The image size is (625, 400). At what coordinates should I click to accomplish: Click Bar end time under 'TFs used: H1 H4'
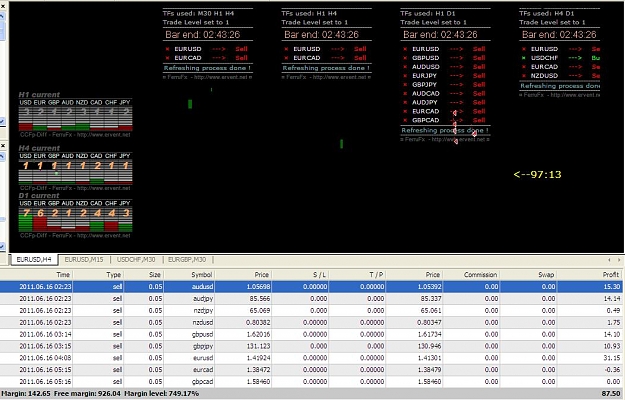321,35
